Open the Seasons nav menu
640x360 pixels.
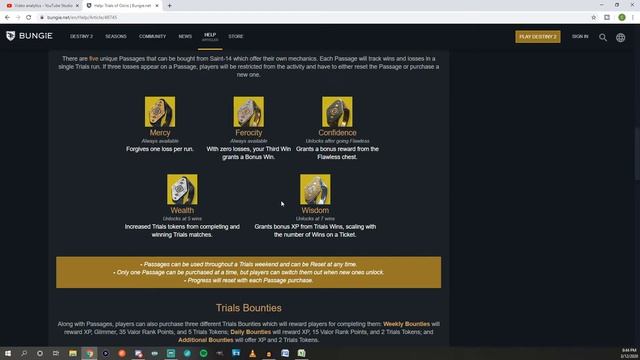tap(116, 36)
